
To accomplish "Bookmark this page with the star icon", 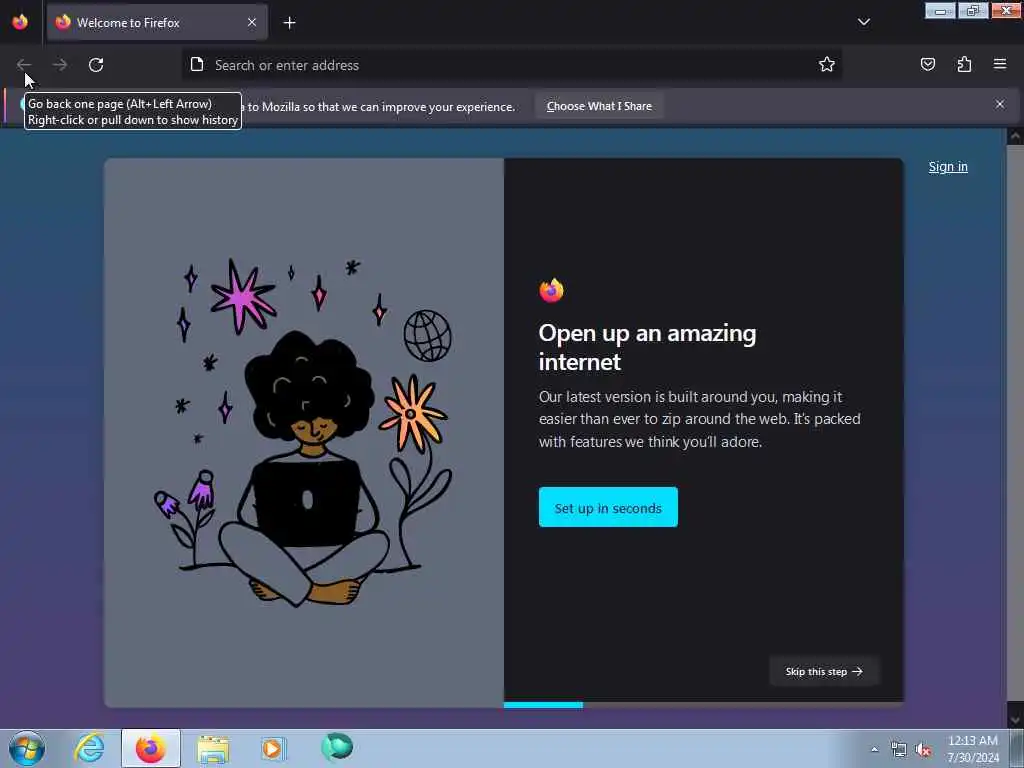I will pos(827,64).
